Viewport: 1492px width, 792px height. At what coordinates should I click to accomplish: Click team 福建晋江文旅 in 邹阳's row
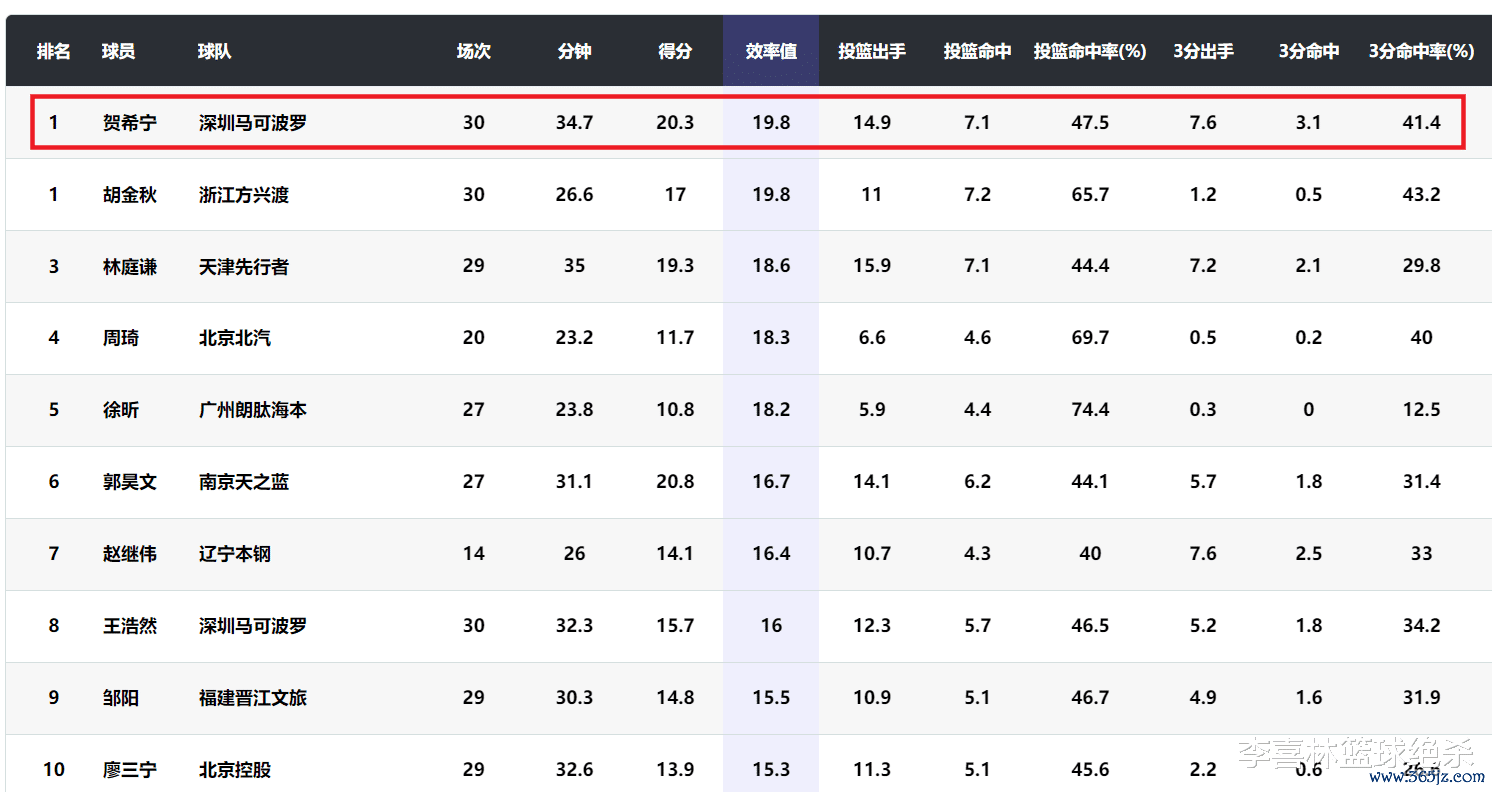[x=253, y=698]
